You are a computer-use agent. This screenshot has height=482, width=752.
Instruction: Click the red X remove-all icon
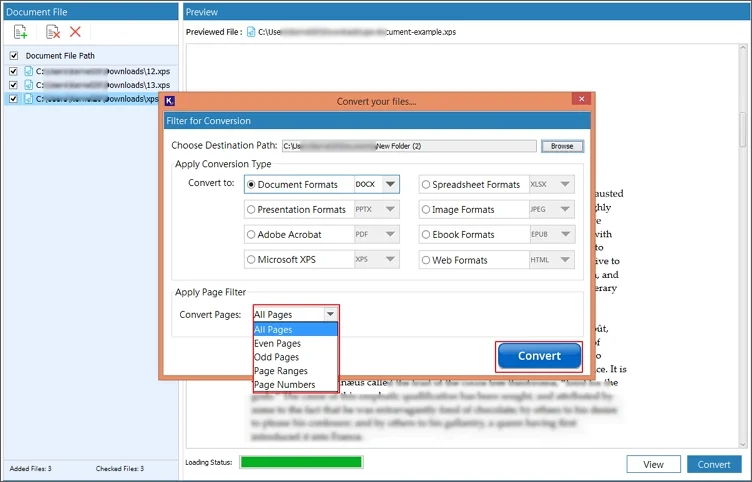(x=75, y=32)
